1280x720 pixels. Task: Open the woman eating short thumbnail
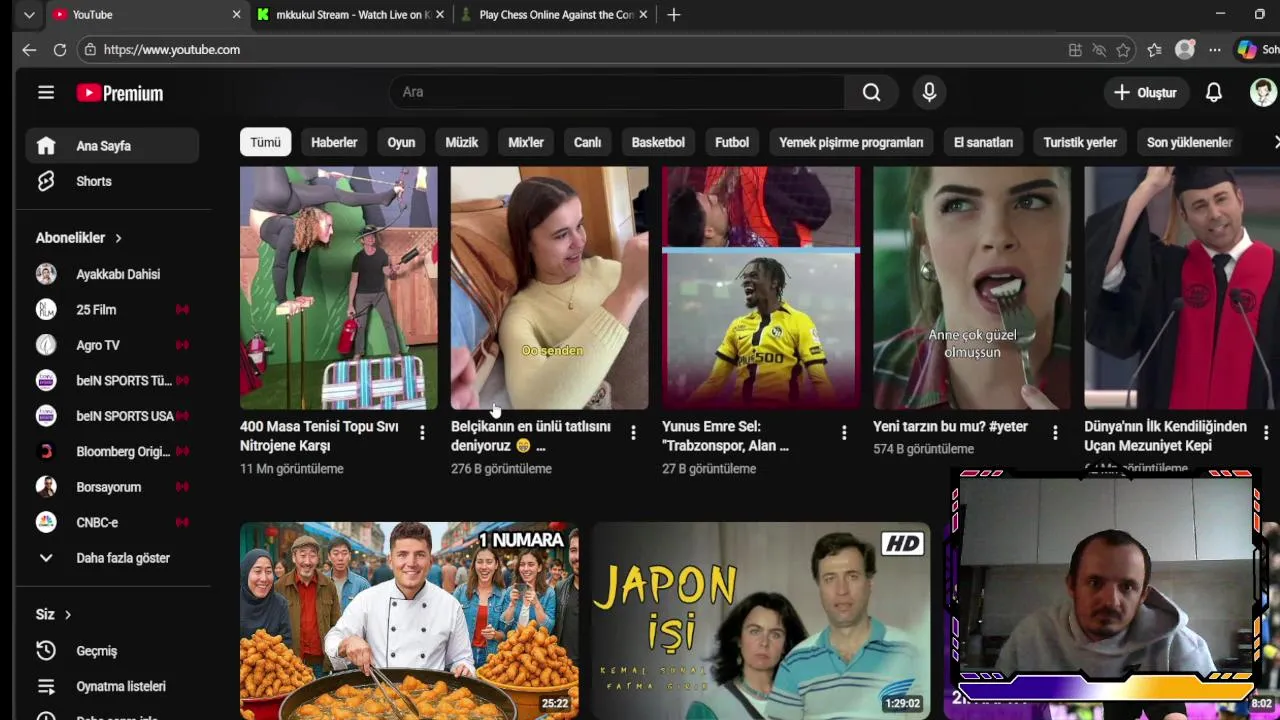[971, 288]
